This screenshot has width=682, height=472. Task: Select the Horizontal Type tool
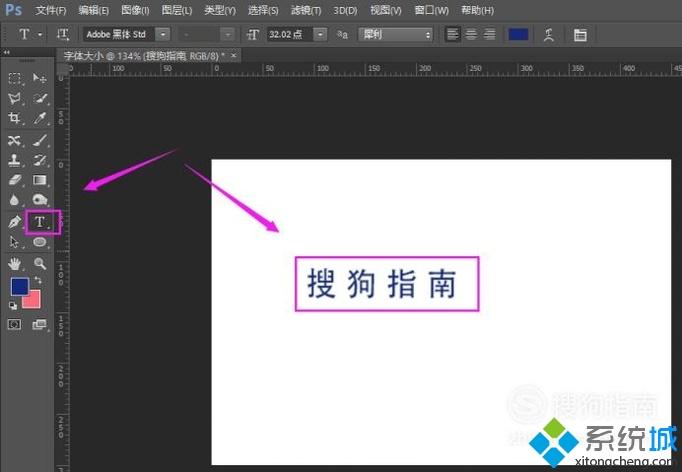(40, 221)
